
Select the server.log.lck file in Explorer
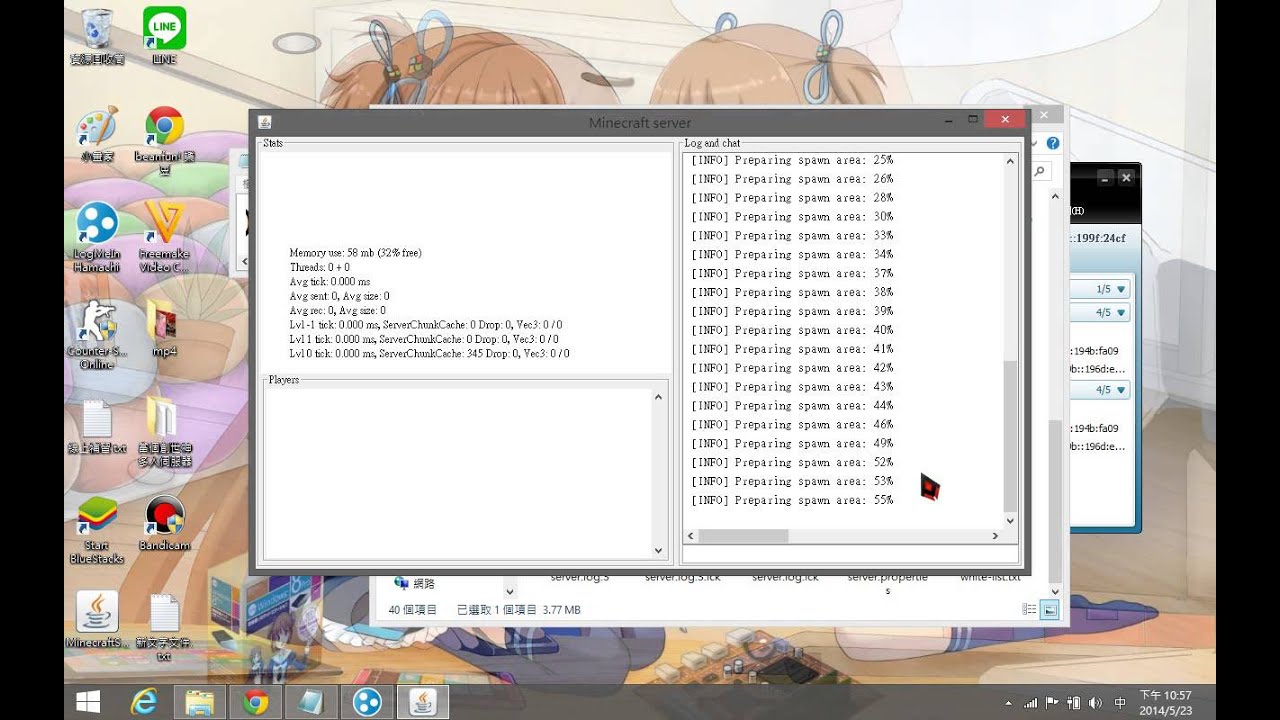coord(785,577)
